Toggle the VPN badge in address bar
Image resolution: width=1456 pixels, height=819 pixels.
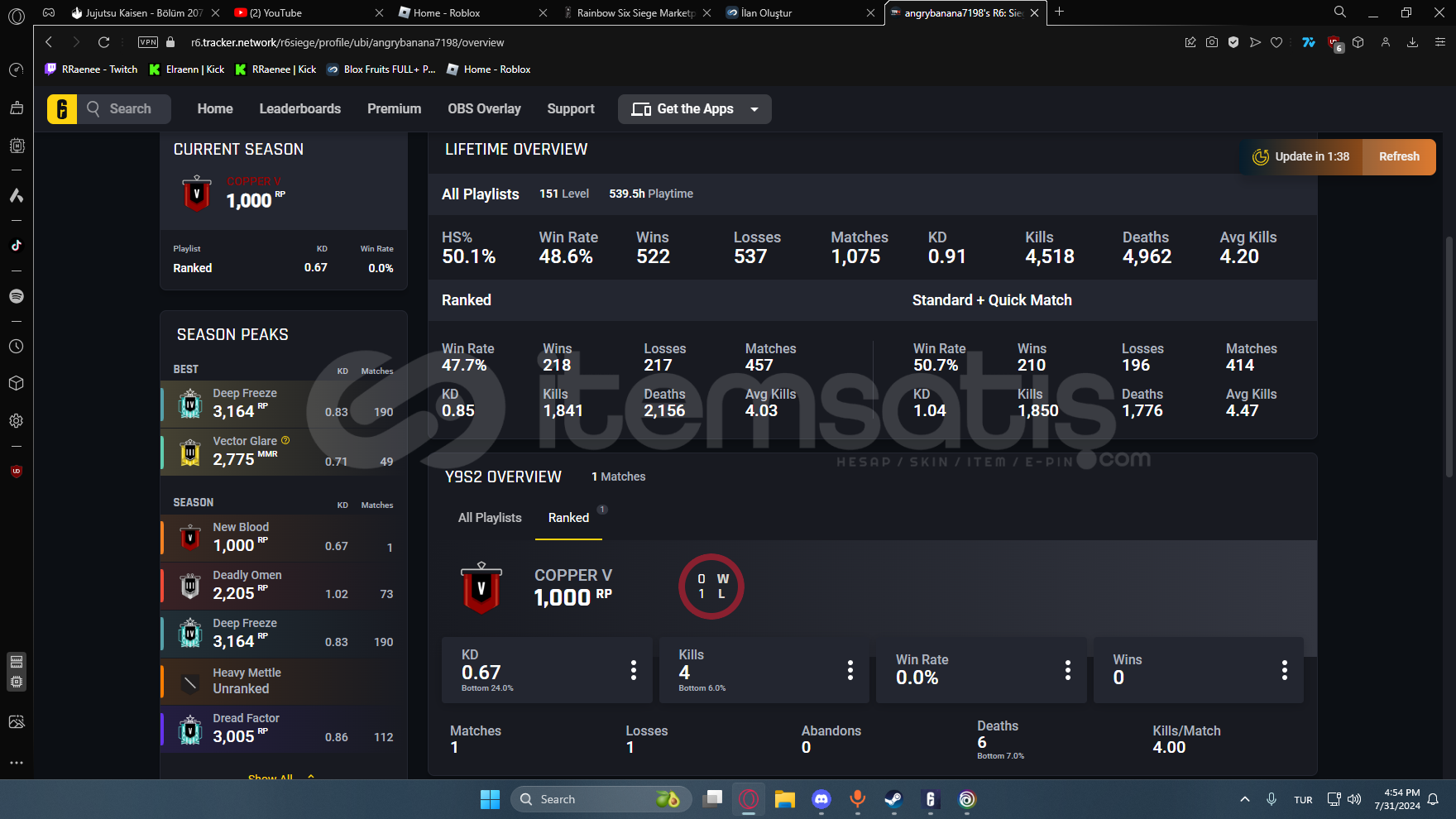(148, 42)
